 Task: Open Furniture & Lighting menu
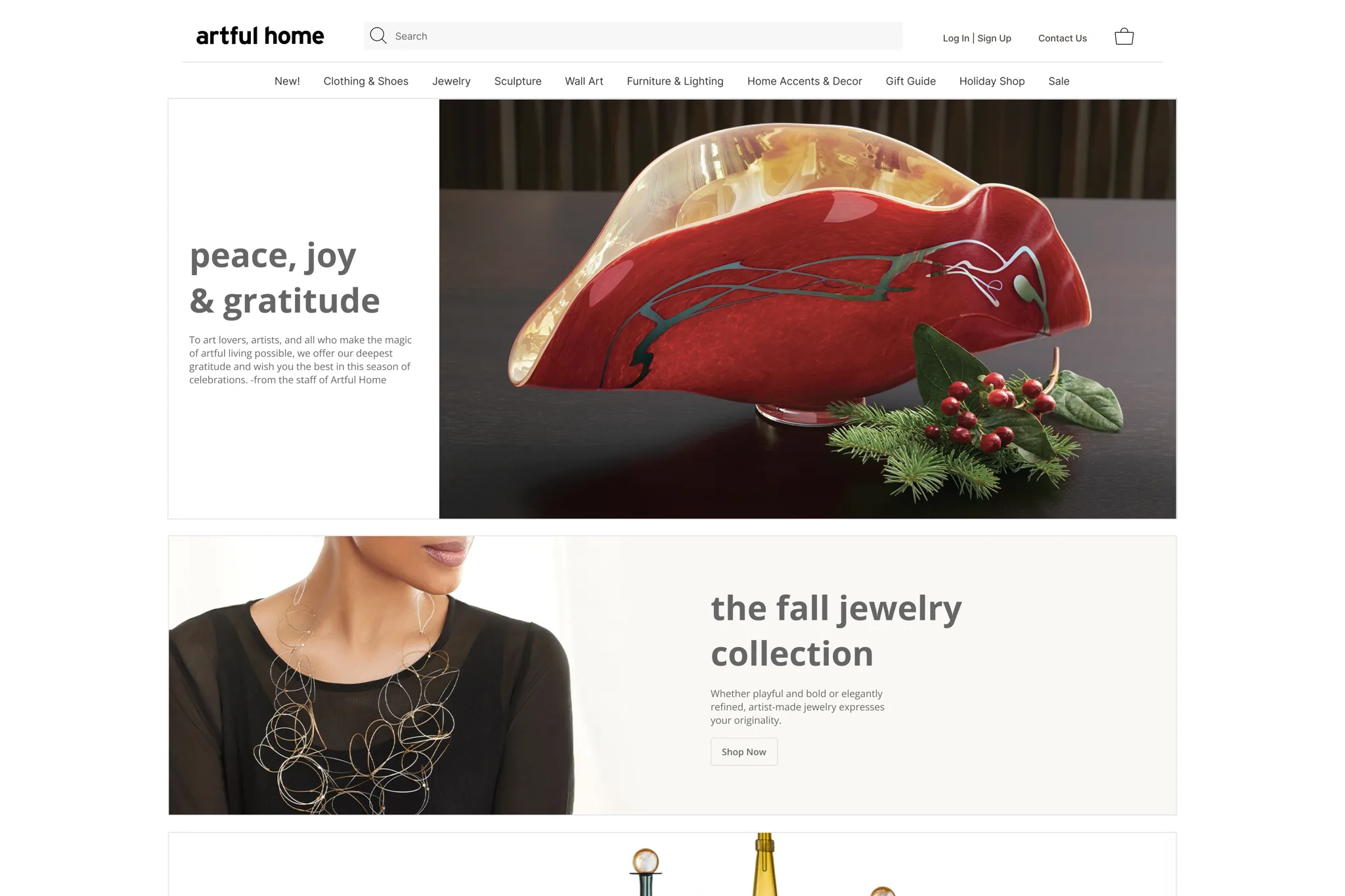click(x=675, y=81)
